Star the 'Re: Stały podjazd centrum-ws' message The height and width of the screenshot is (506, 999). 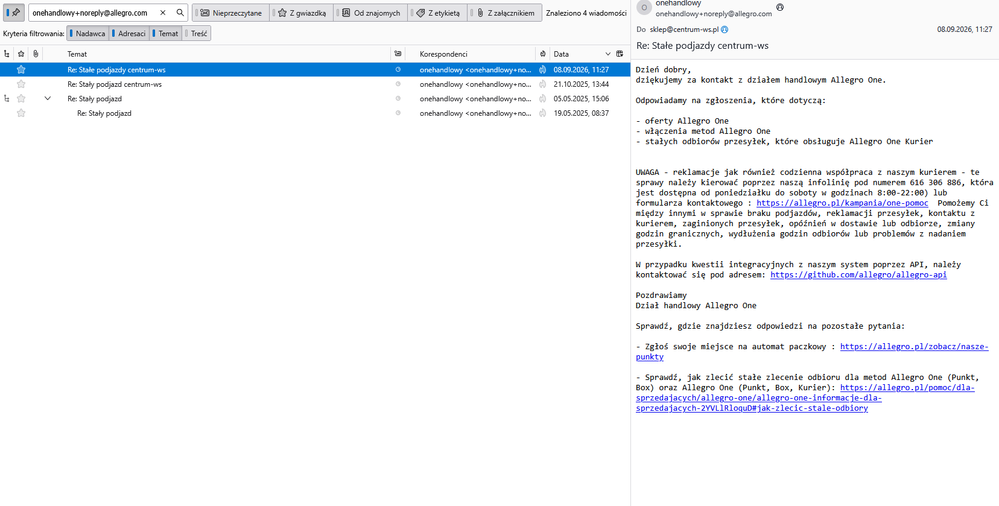click(21, 84)
